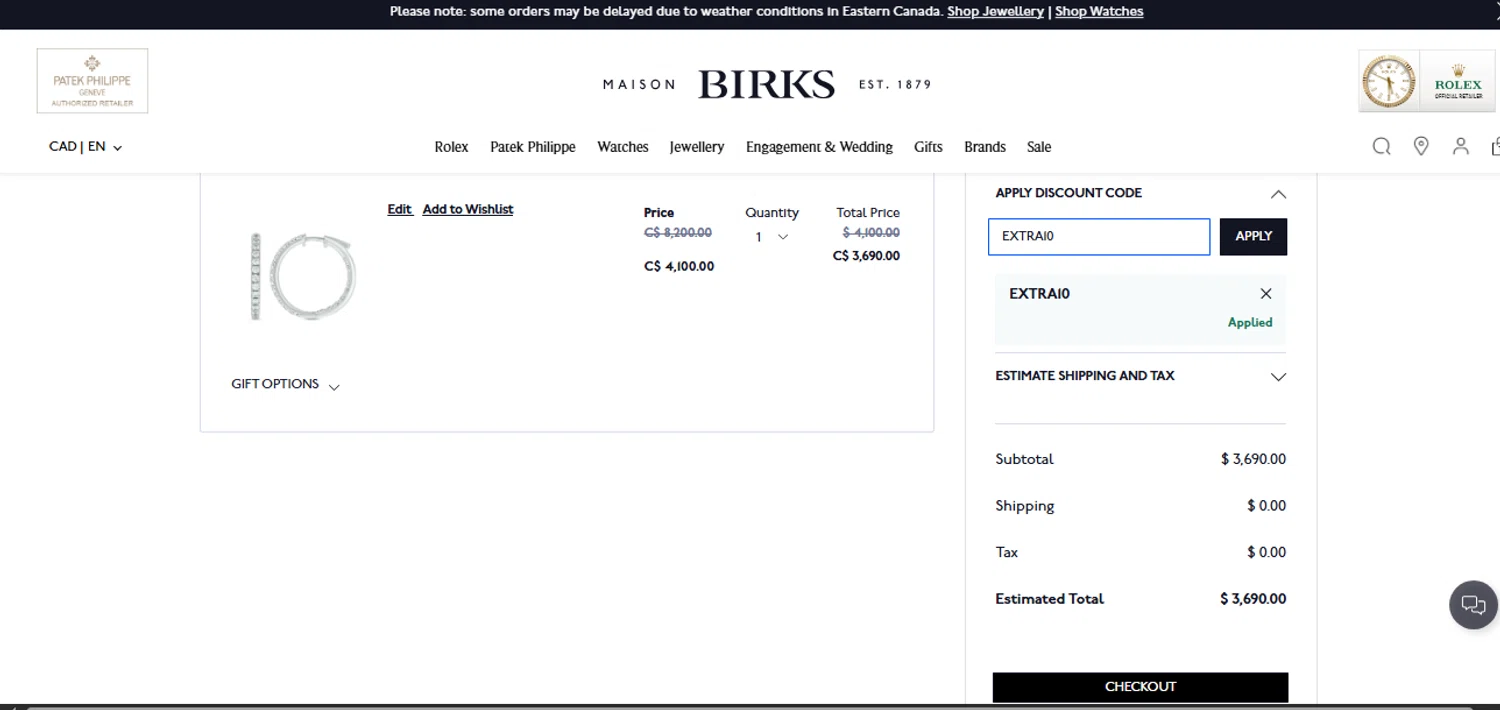This screenshot has width=1500, height=710.
Task: Open the store locator pin icon
Action: tap(1421, 147)
